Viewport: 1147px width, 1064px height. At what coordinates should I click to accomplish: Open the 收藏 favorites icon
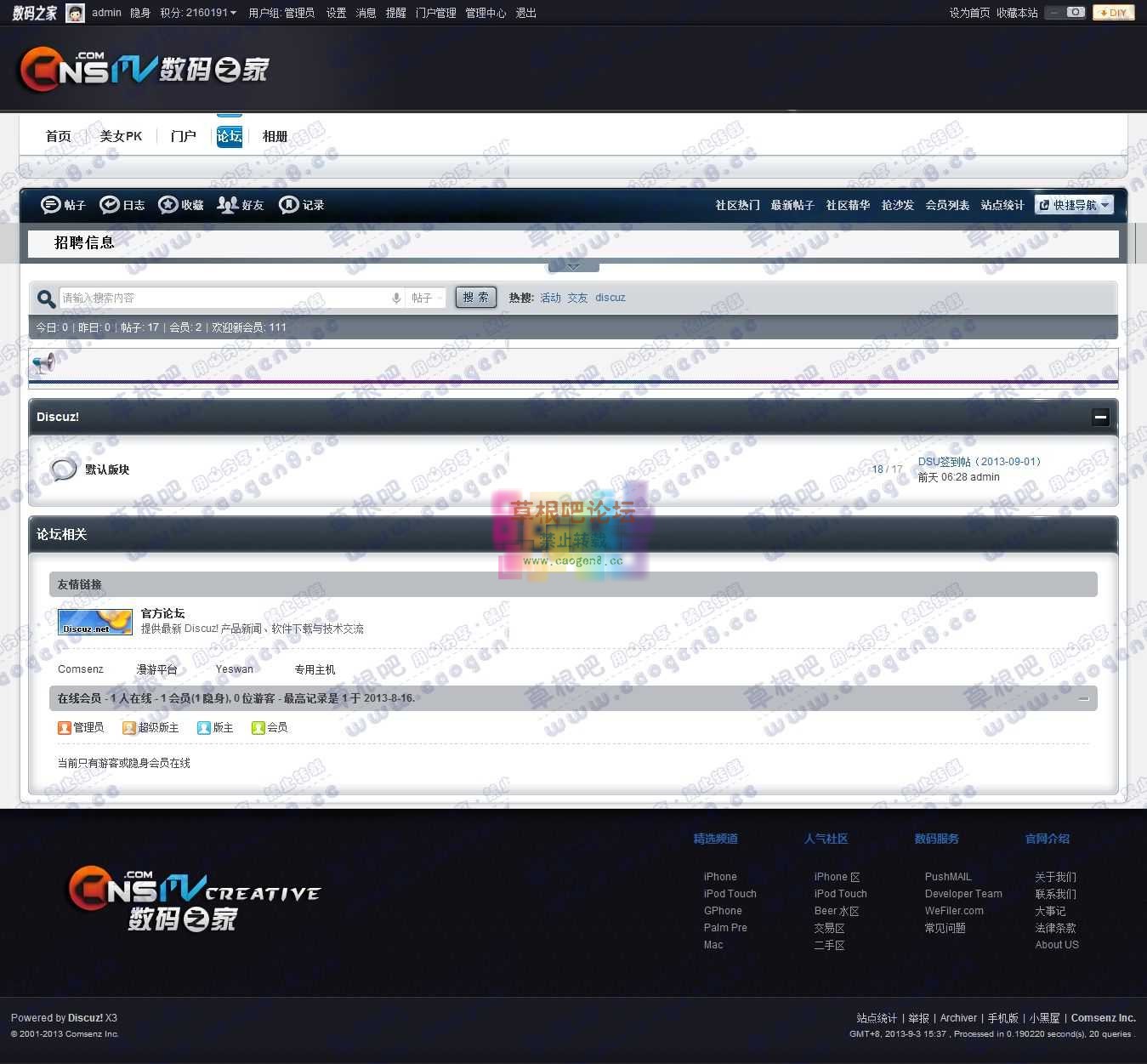click(x=168, y=204)
